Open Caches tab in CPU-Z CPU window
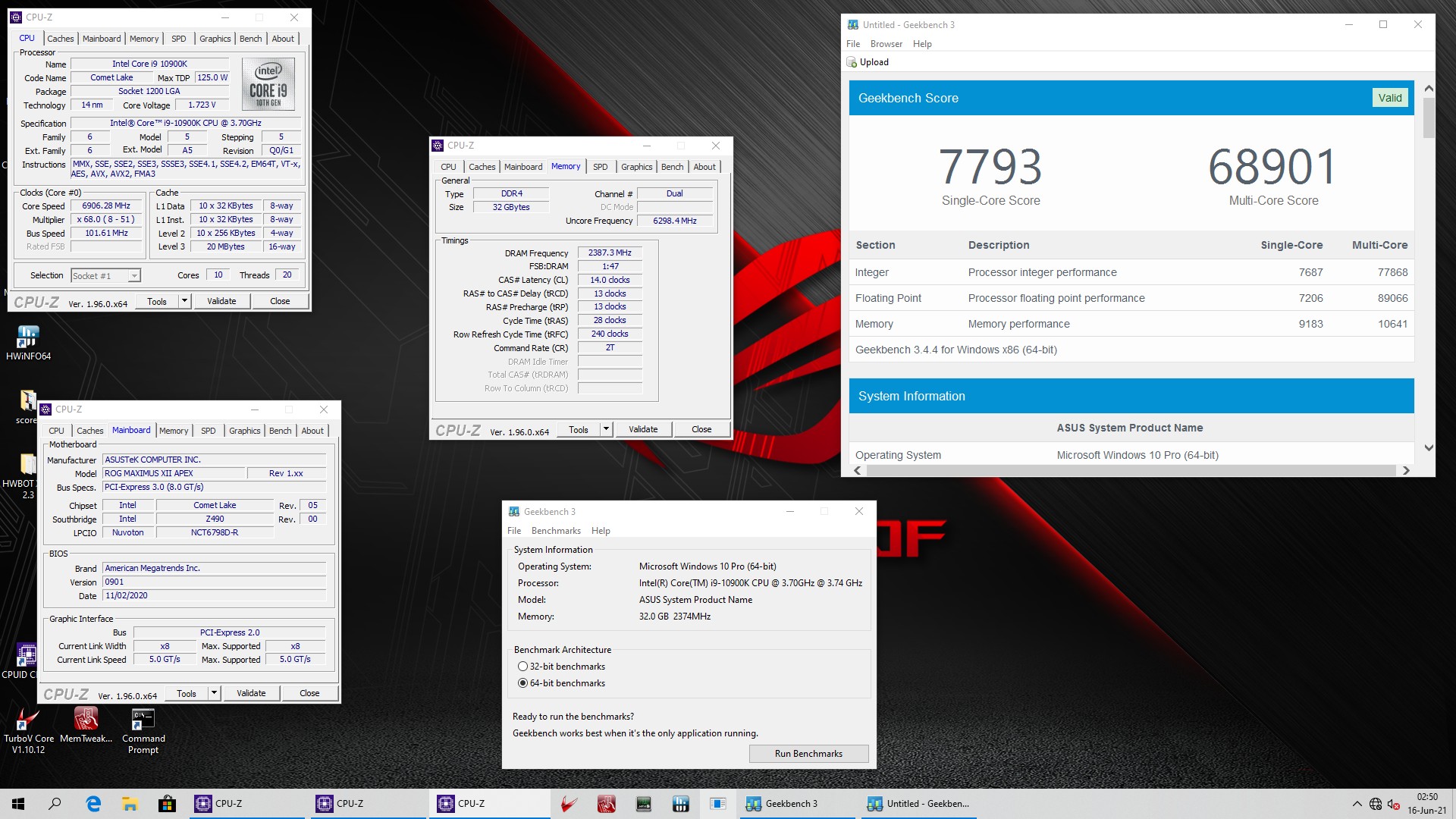Viewport: 1456px width, 819px height. tap(61, 39)
